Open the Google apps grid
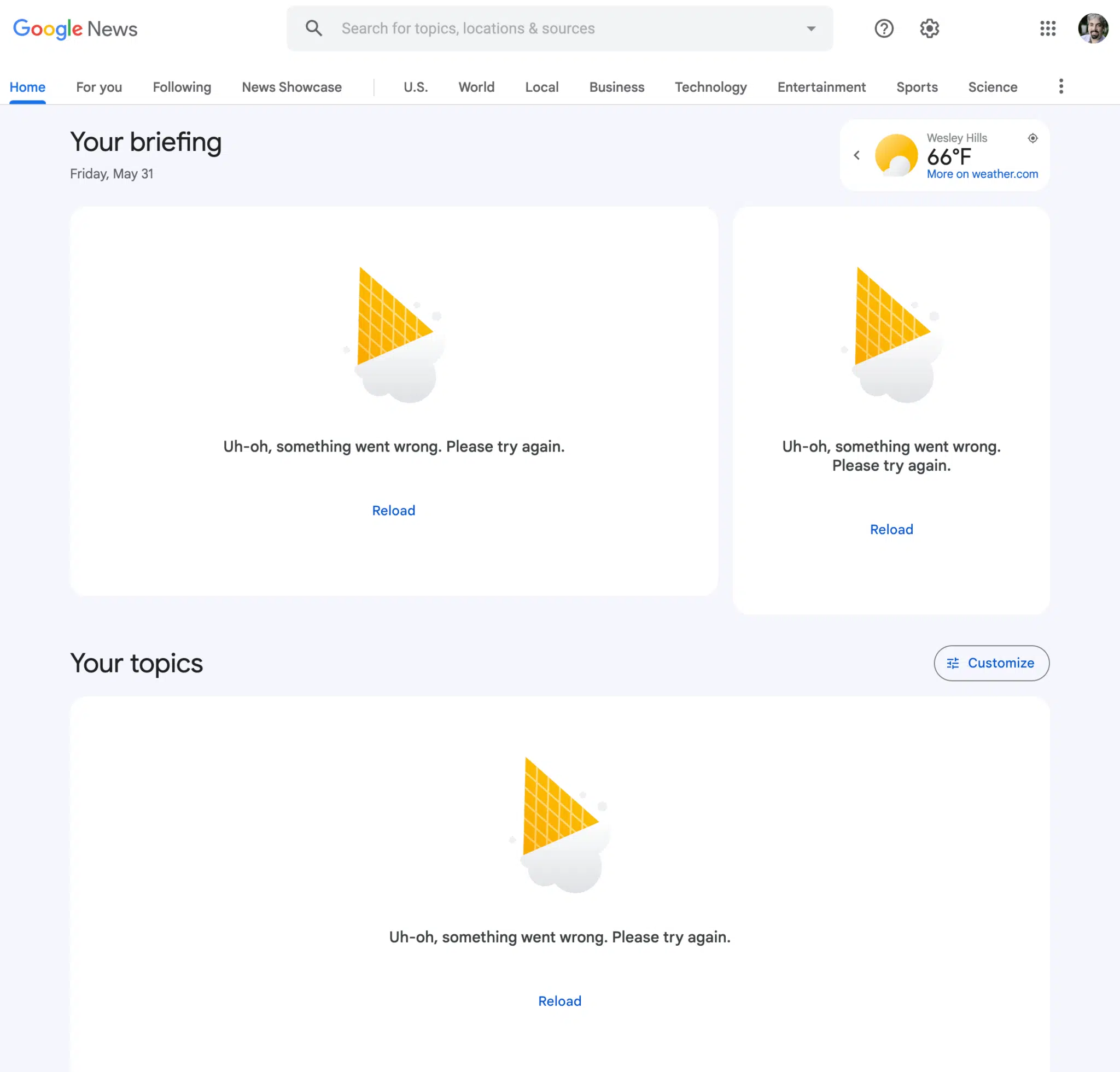 (1047, 28)
